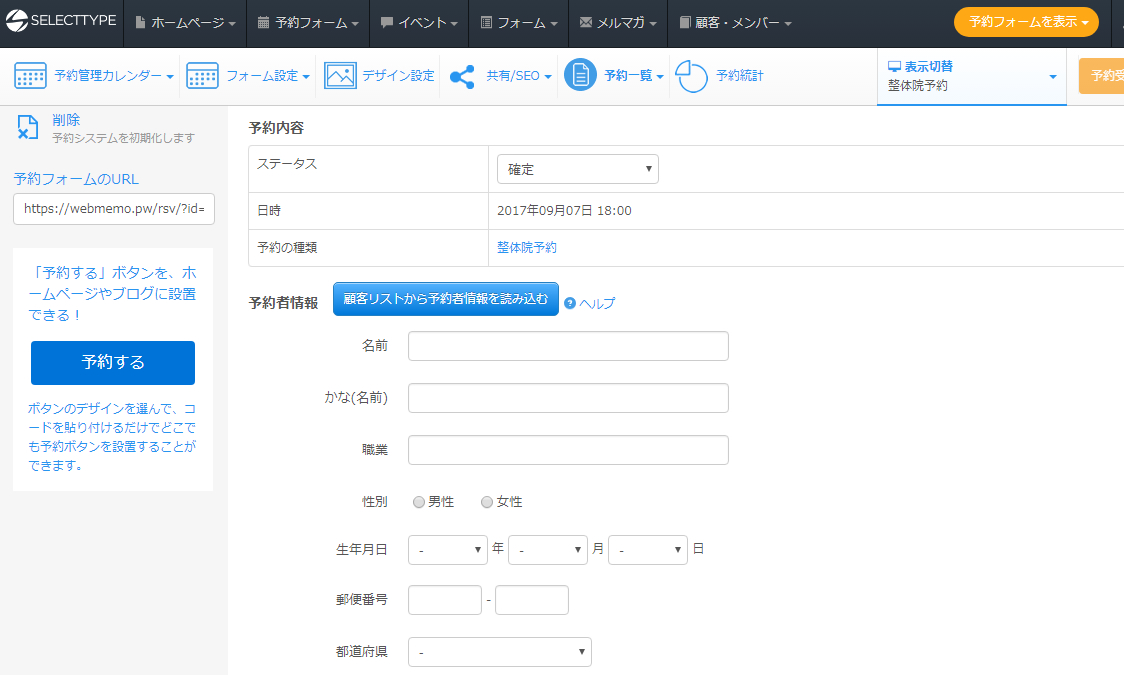
Task: Click into the 名前 input field
Action: pyautogui.click(x=568, y=346)
